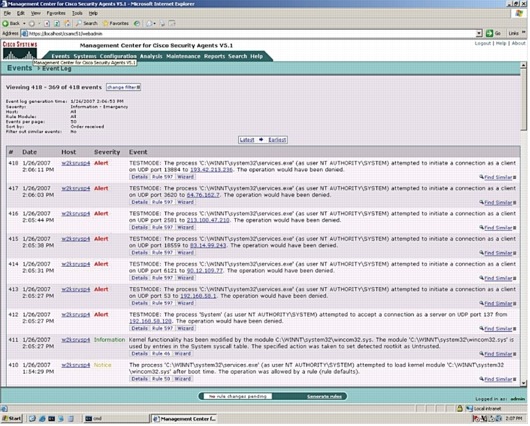Open the File menu
This screenshot has height=426, width=530.
(x=7, y=13)
